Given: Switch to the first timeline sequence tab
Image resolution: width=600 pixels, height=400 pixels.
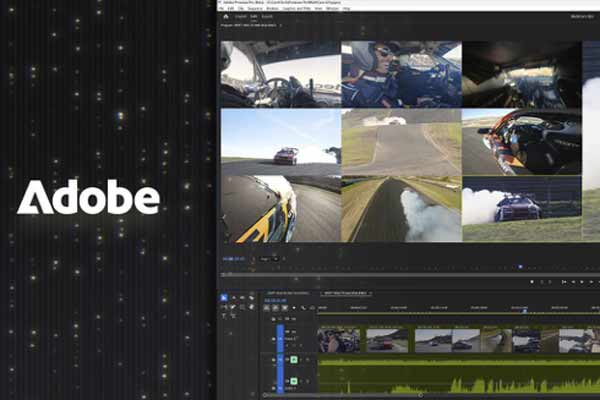Looking at the screenshot, I should 288,293.
